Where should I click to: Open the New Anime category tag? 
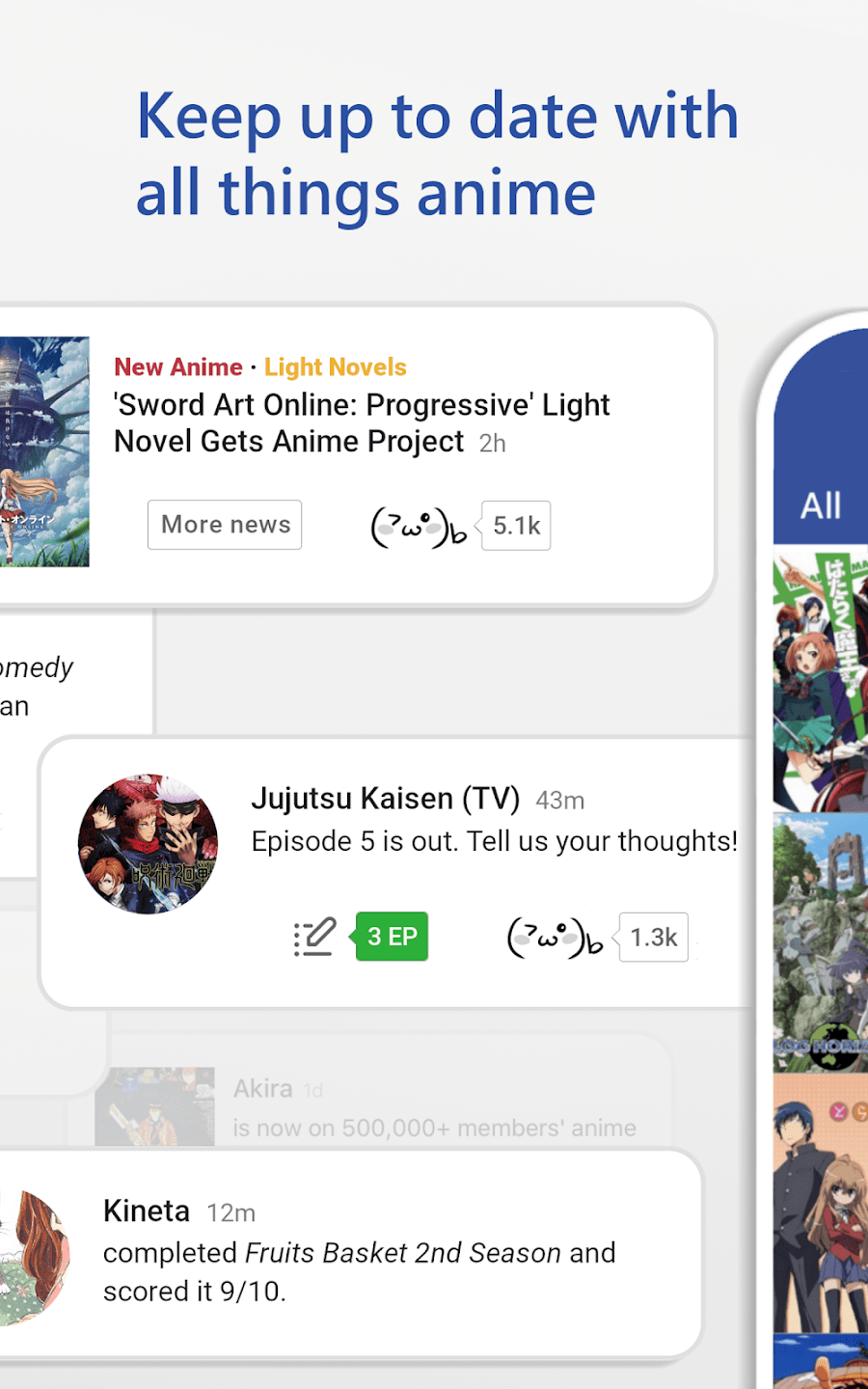point(178,368)
